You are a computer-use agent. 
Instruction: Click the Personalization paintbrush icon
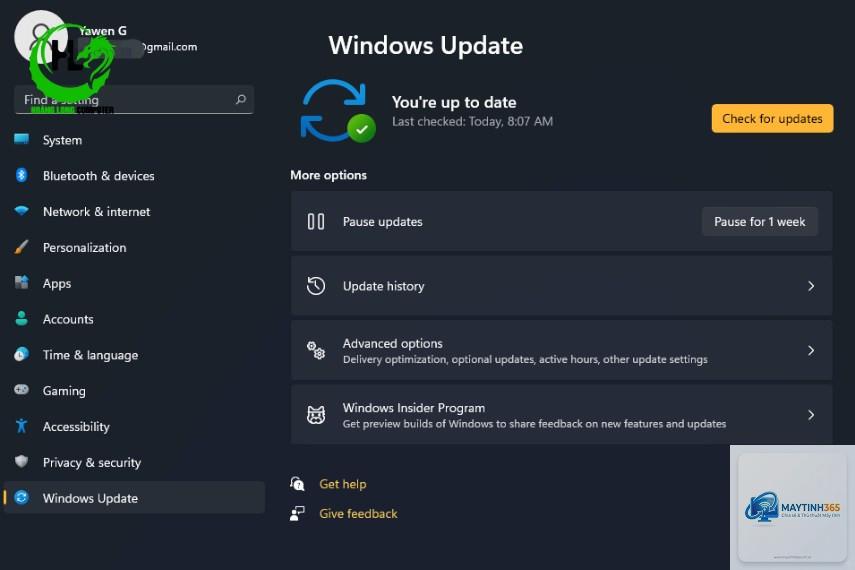pyautogui.click(x=21, y=247)
